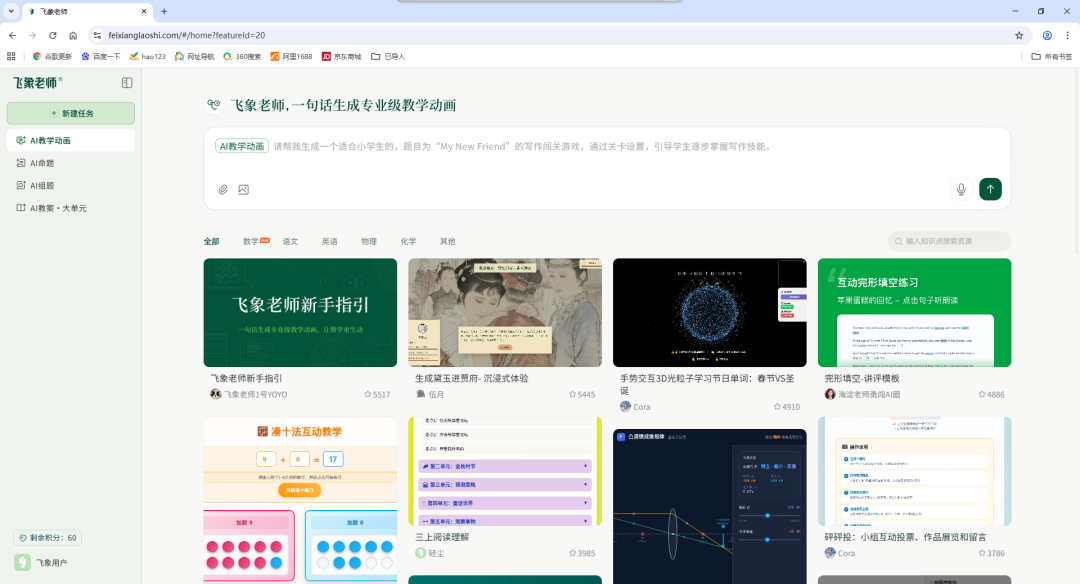Click the image upload icon in the prompt box
This screenshot has width=1080, height=584.
(243, 189)
